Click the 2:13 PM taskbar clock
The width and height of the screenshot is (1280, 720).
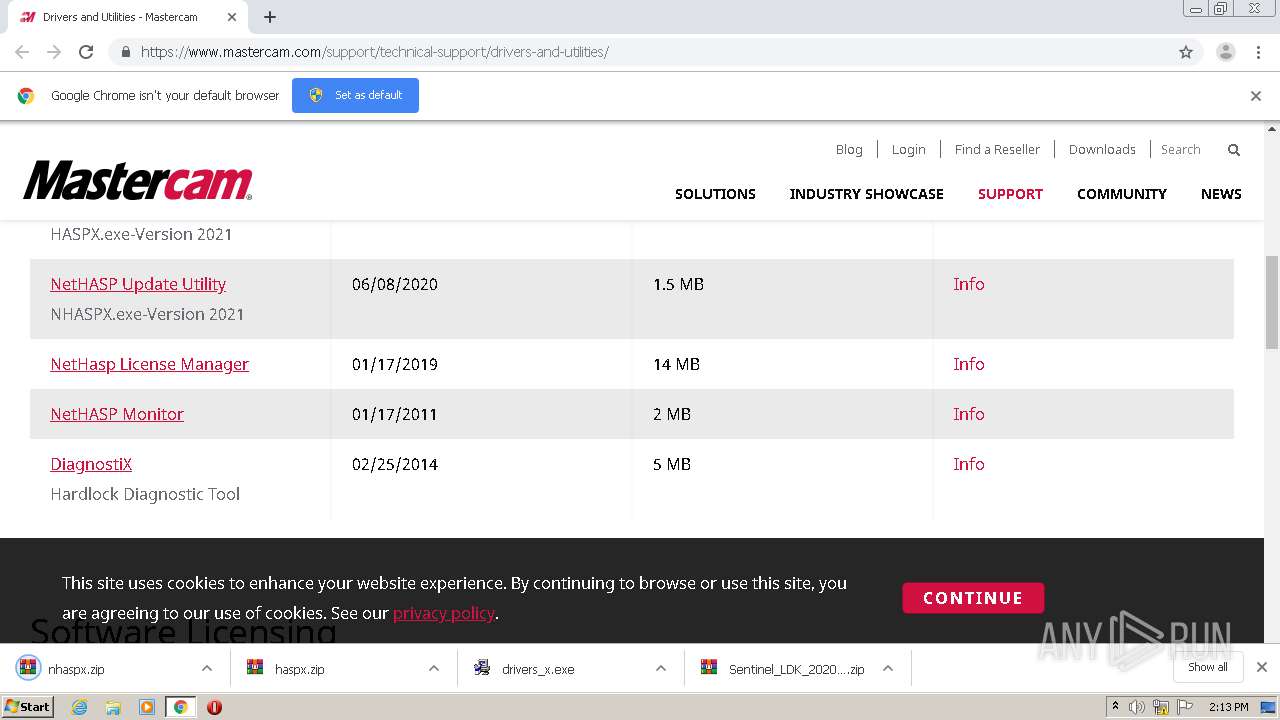(1228, 707)
